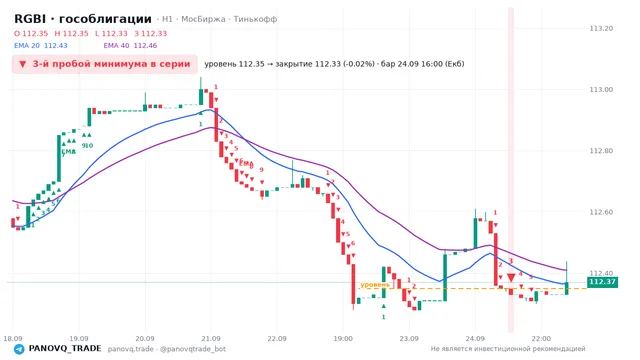The width and height of the screenshot is (640, 360).
Task: Click the Telegram logo icon beside PANOVQ_TRADE
Action: click(19, 349)
